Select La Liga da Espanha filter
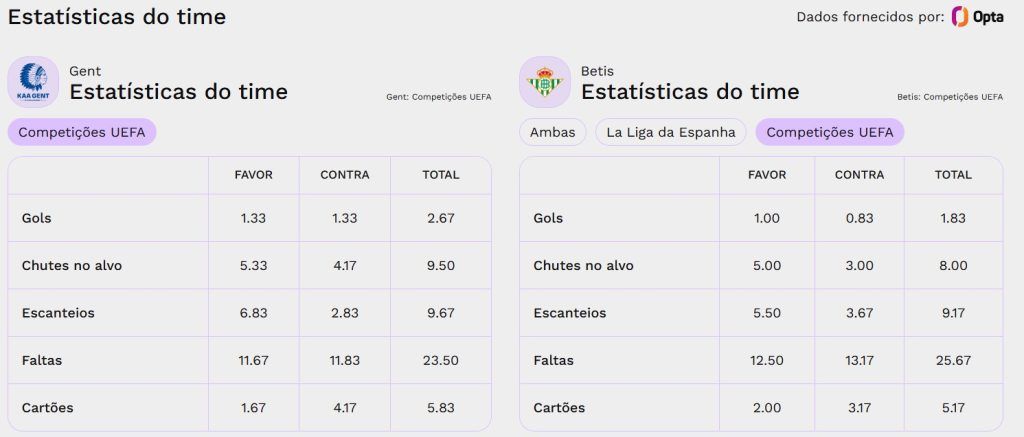 671,132
